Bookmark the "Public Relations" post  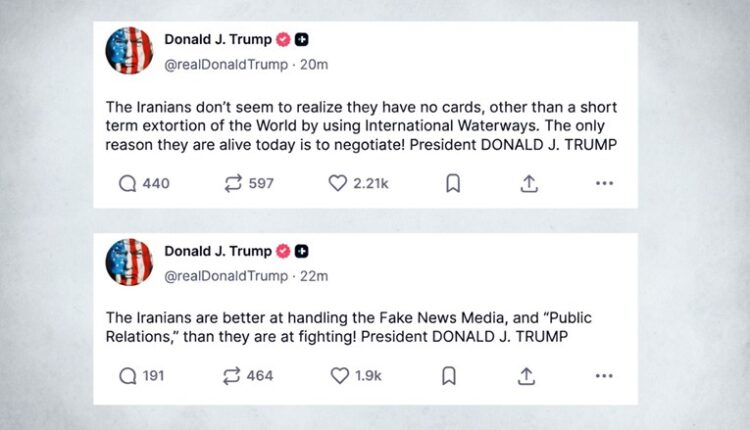coord(449,376)
